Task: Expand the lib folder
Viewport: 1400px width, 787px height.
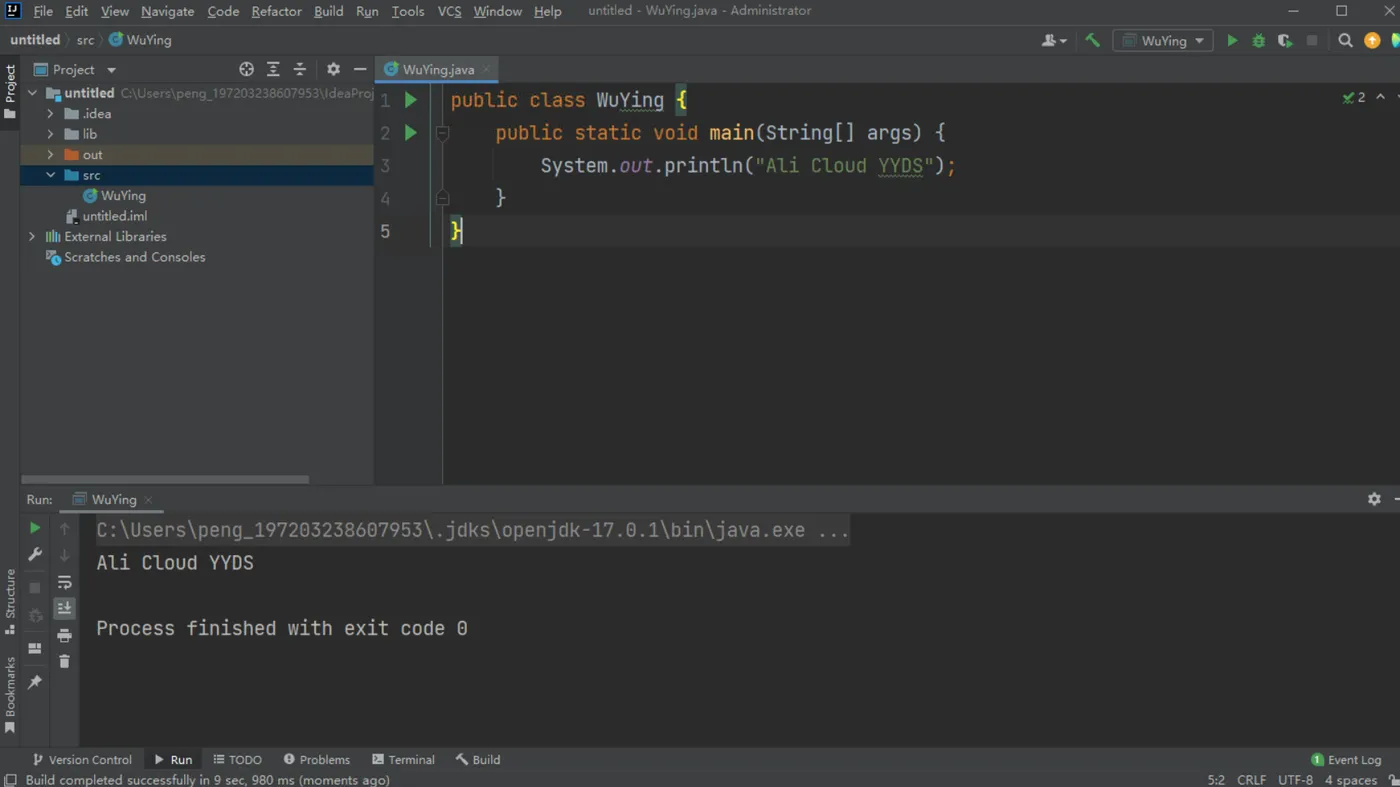Action: coord(50,134)
